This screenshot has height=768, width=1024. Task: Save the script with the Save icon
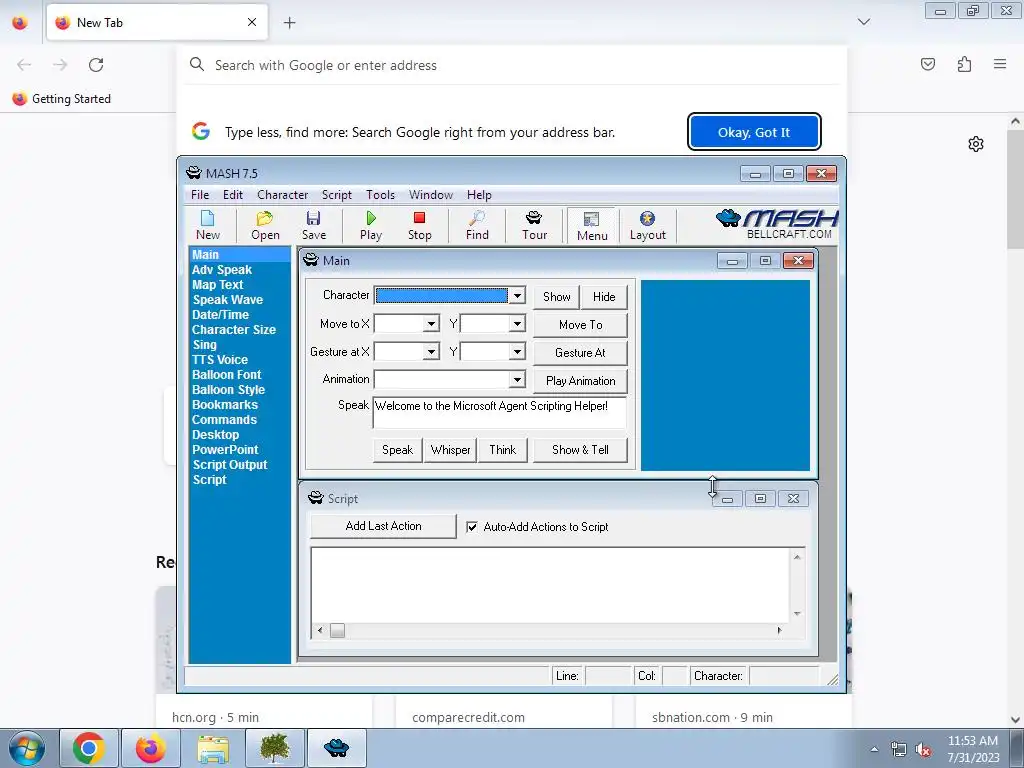click(313, 225)
